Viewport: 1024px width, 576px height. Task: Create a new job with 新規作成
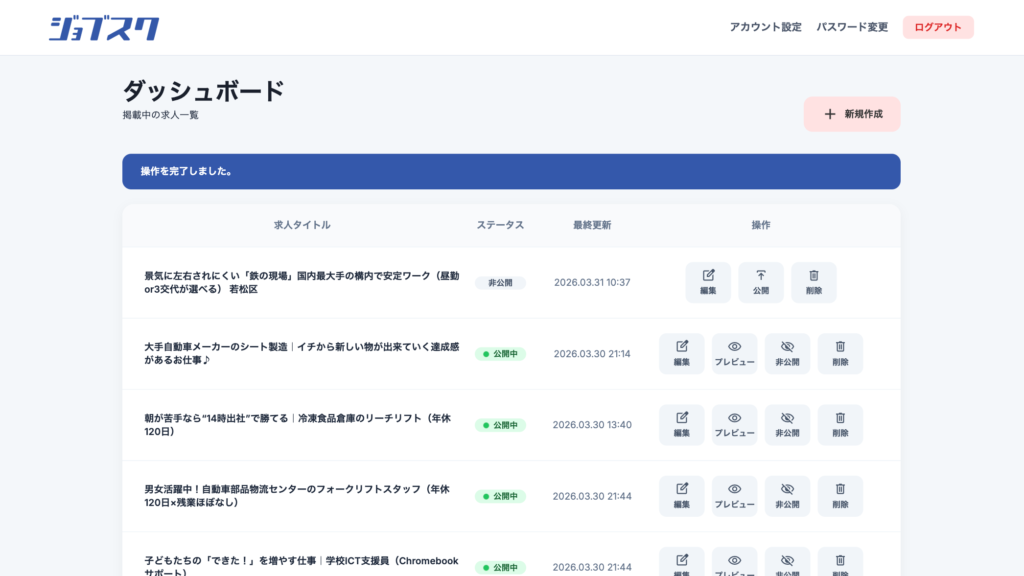click(x=852, y=114)
